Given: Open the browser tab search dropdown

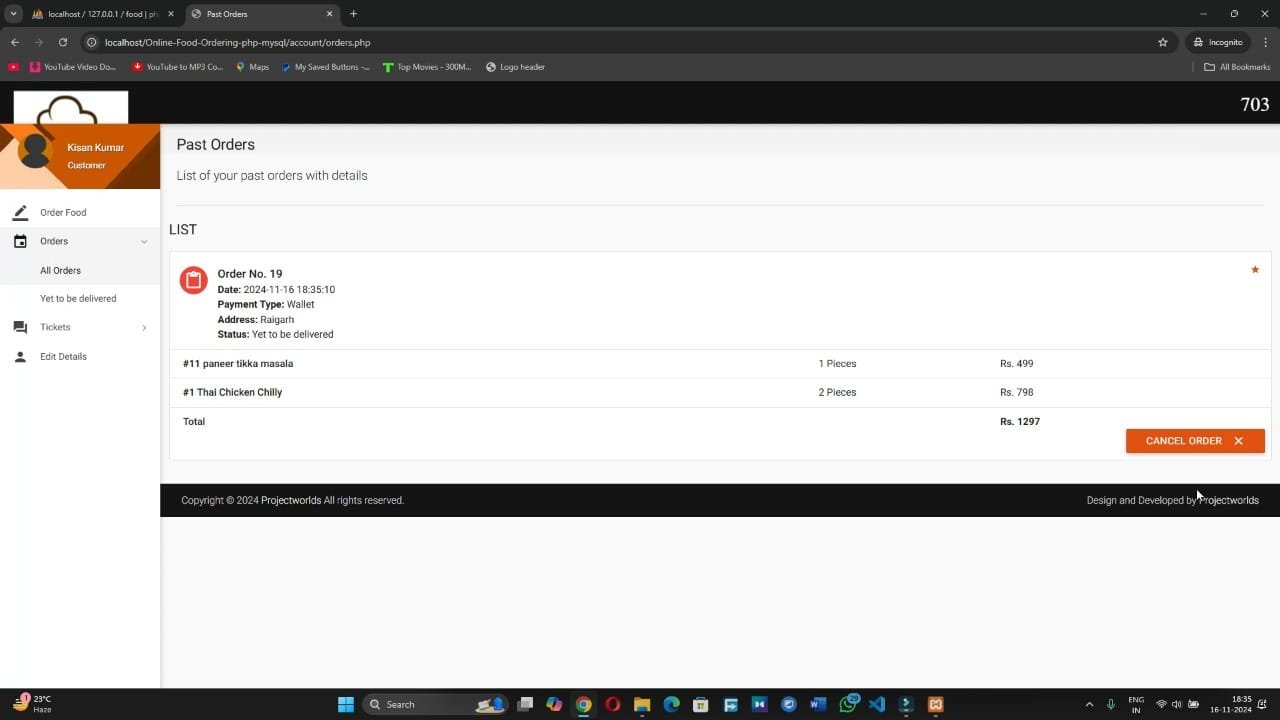Looking at the screenshot, I should [x=14, y=14].
